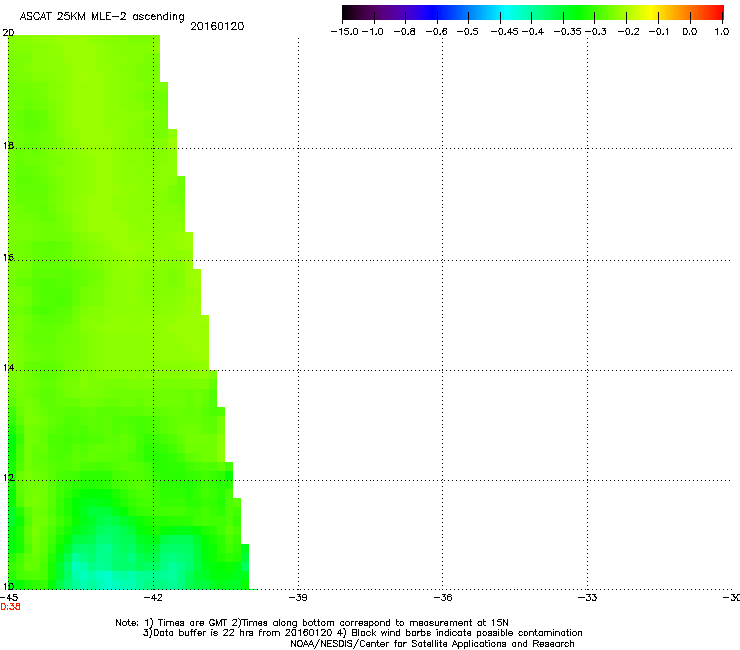Click the -15.0 colorbar label
The image size is (740, 650).
[345, 32]
